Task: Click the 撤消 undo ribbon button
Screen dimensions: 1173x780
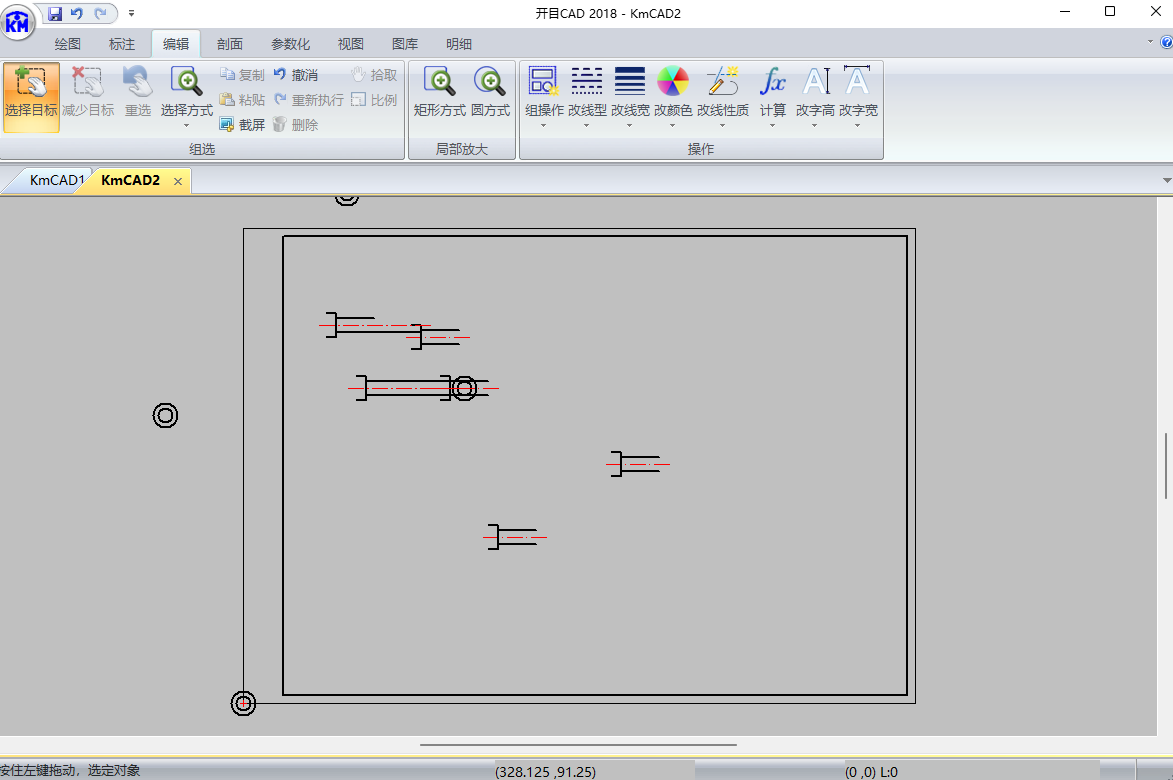Action: (x=296, y=75)
